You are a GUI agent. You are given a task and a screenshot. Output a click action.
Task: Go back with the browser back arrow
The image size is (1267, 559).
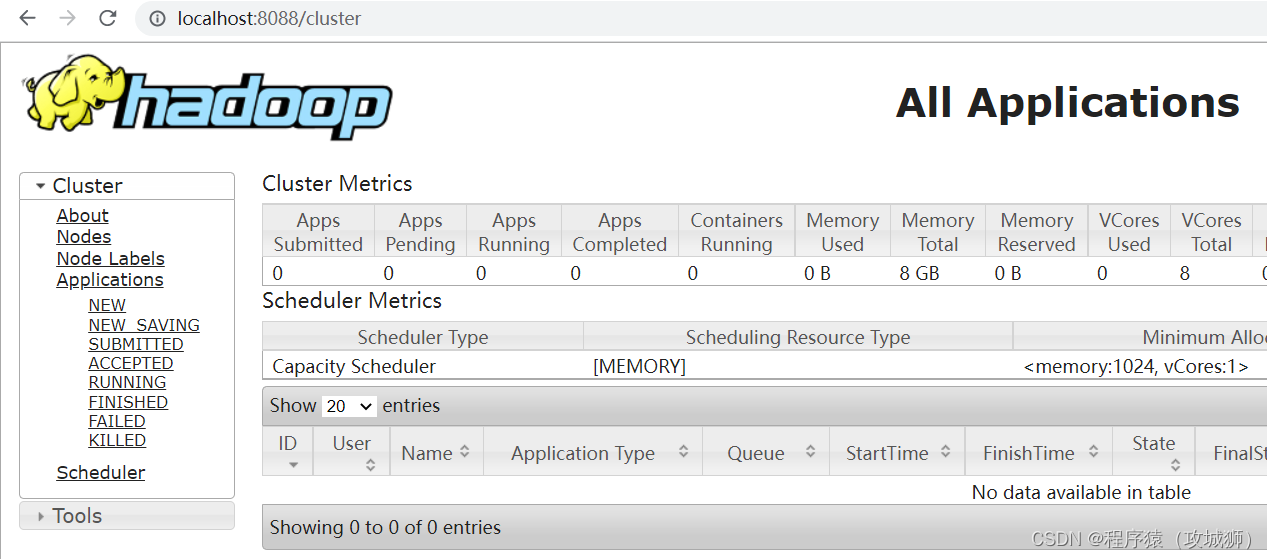click(27, 18)
